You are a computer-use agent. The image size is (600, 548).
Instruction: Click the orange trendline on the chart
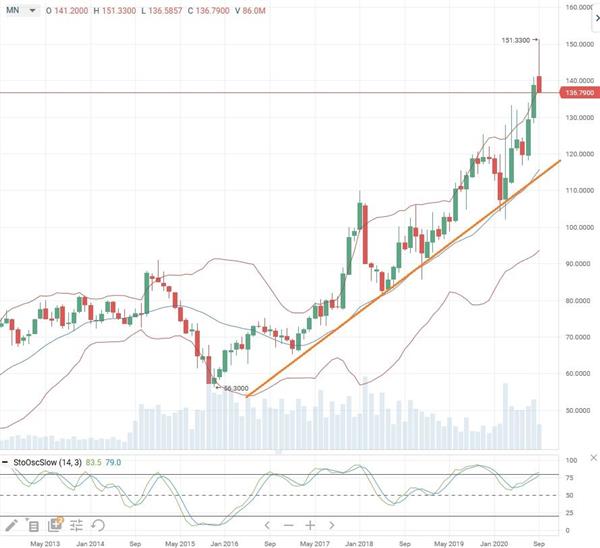click(403, 279)
